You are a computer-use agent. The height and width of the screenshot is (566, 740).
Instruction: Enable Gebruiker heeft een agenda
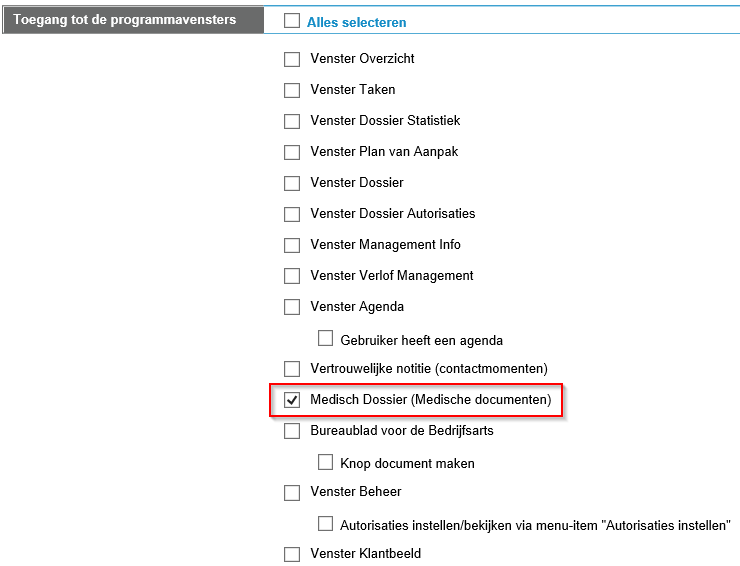click(325, 339)
